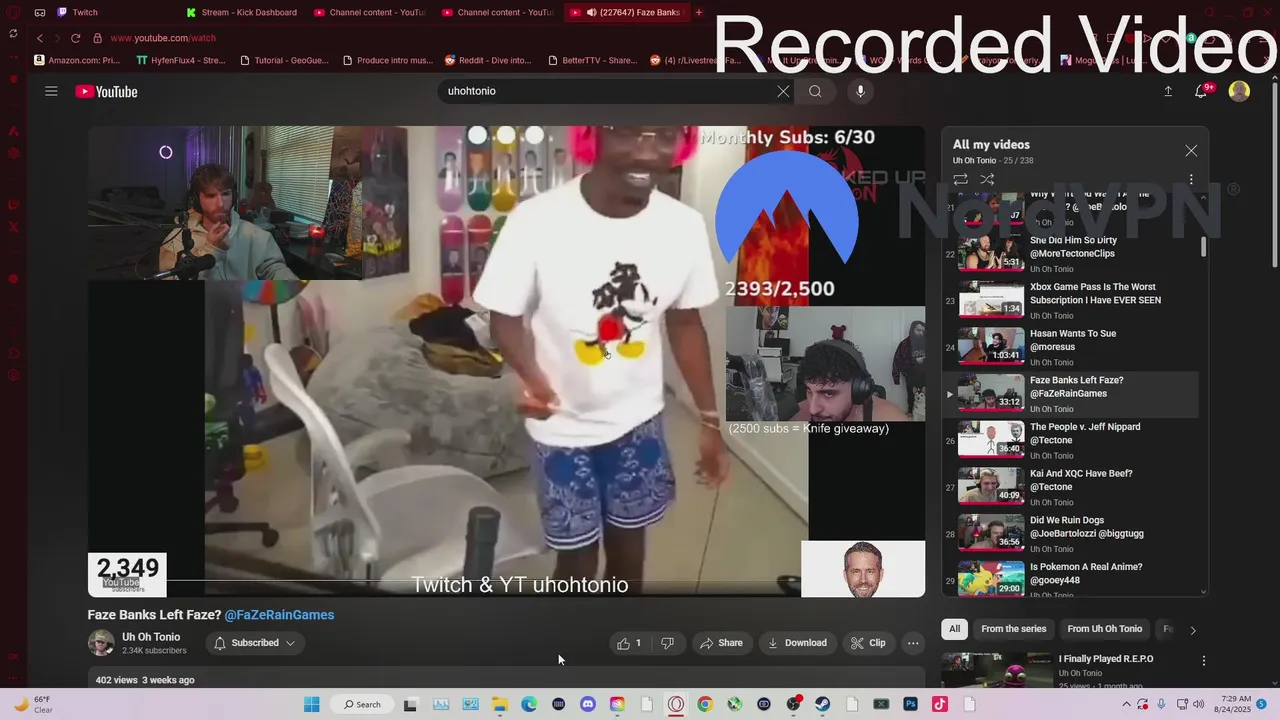Show more filter chips with the right arrow
This screenshot has width=1280, height=720.
pos(1192,630)
